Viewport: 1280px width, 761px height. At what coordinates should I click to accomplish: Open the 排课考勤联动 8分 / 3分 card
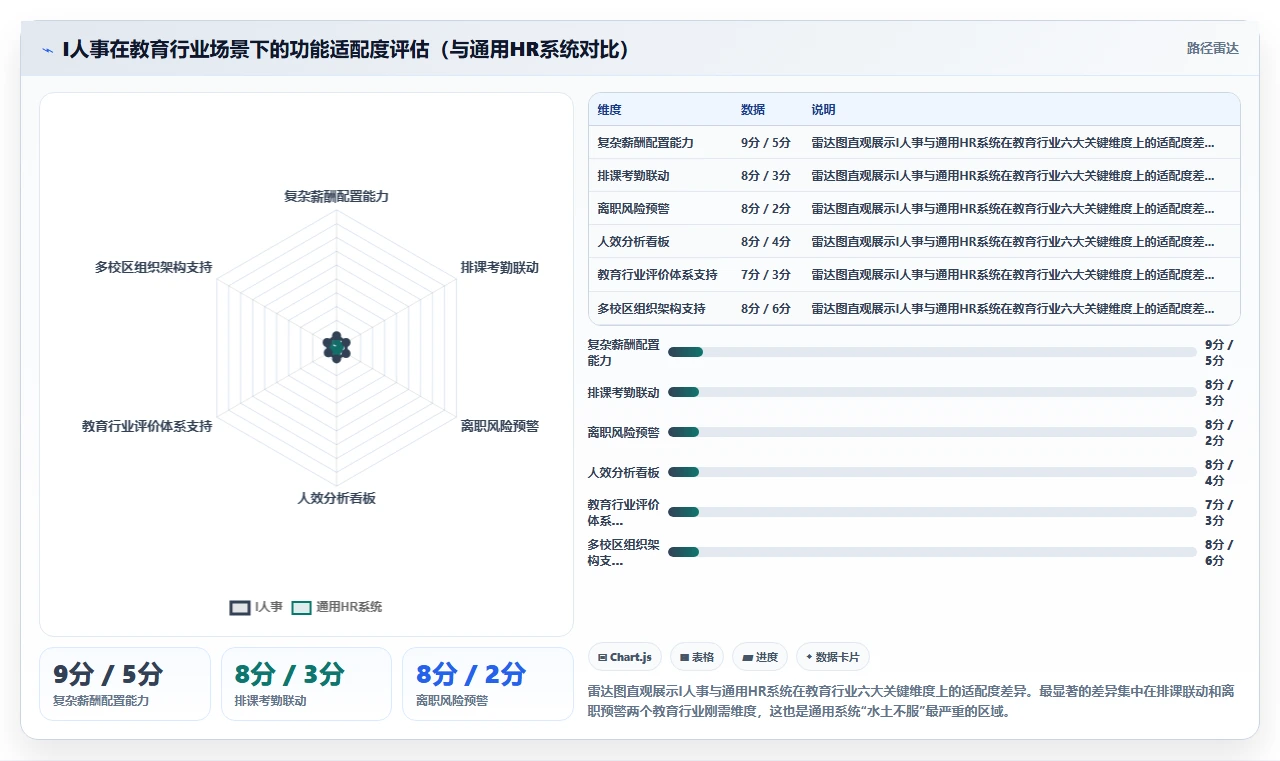click(x=306, y=684)
